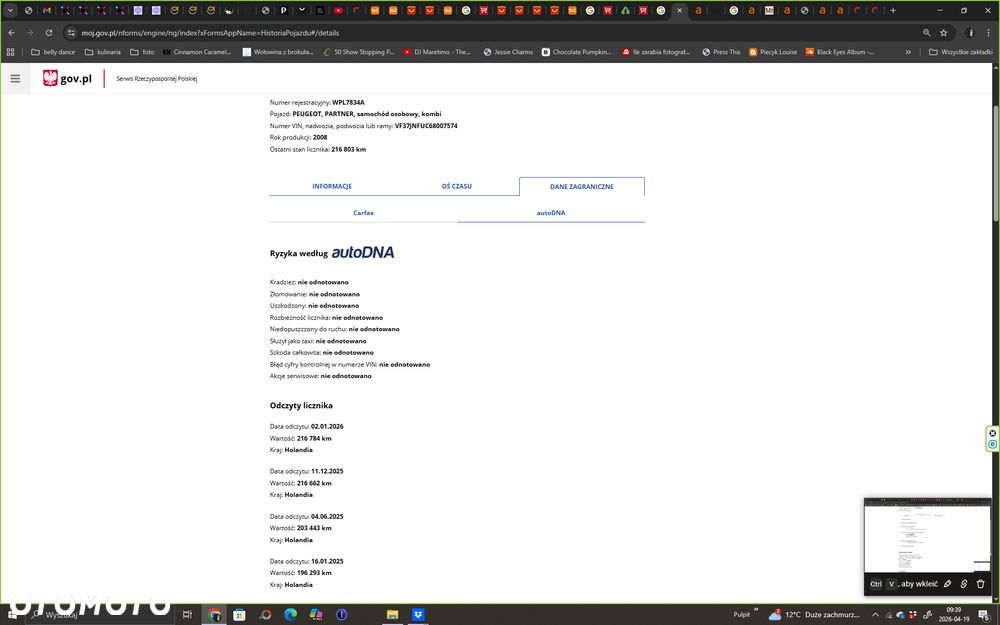Switch to the Gmail browser tab
Image resolution: width=1000 pixels, height=625 pixels.
tap(47, 10)
